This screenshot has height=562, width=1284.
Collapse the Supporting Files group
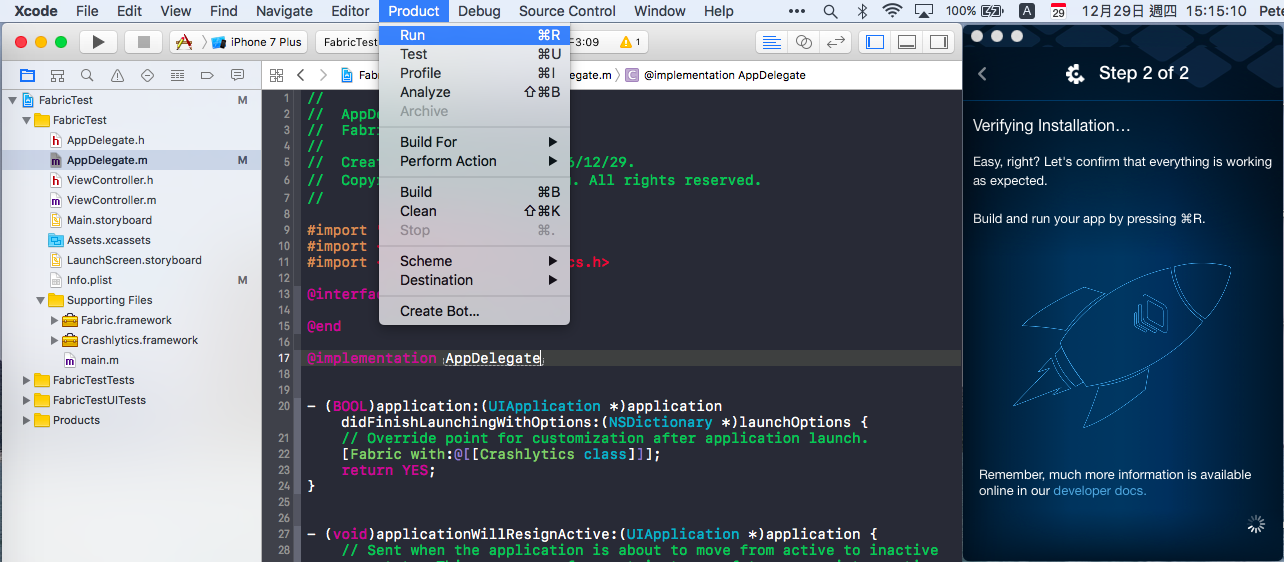[x=41, y=300]
